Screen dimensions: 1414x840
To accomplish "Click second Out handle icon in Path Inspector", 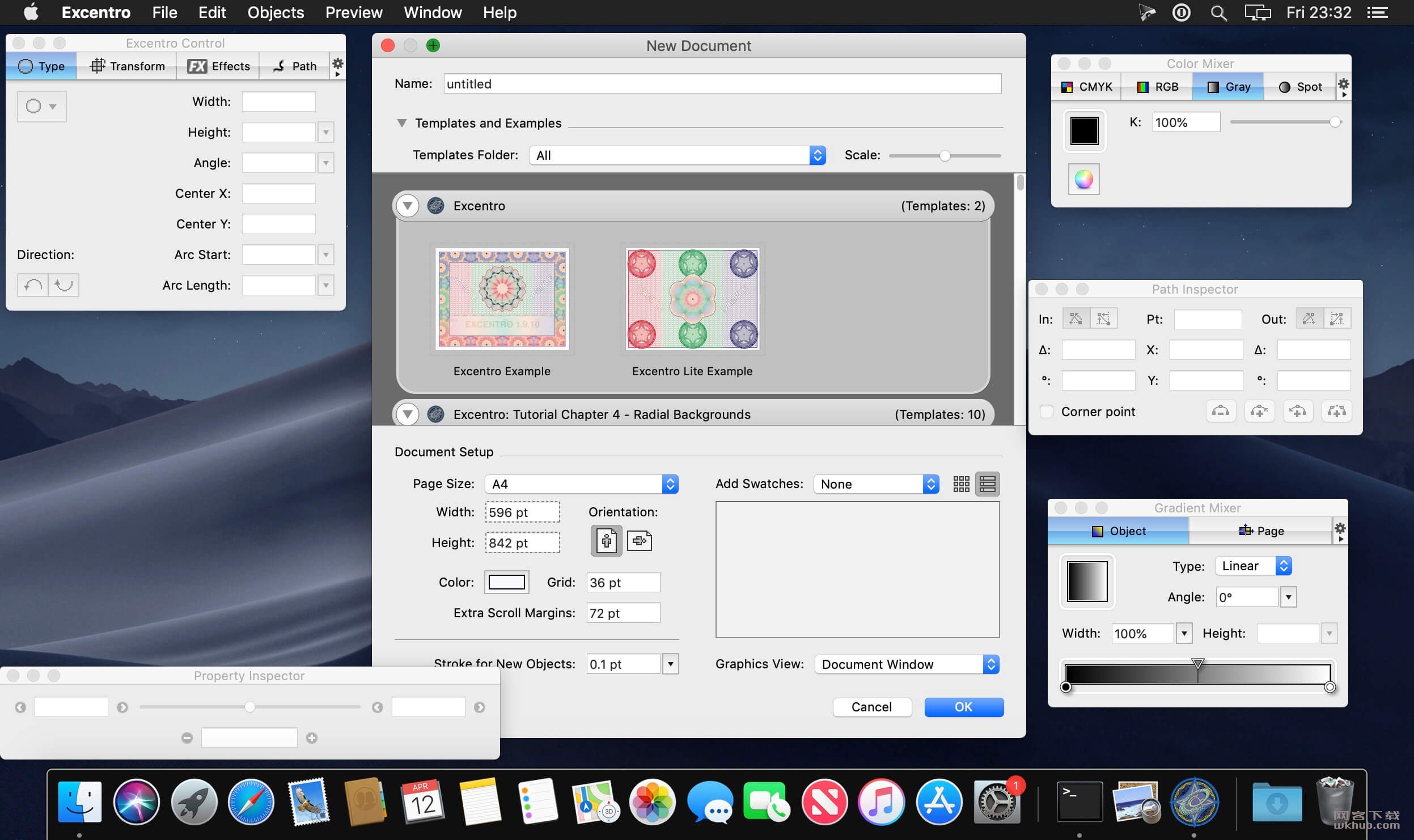I will 1337,319.
